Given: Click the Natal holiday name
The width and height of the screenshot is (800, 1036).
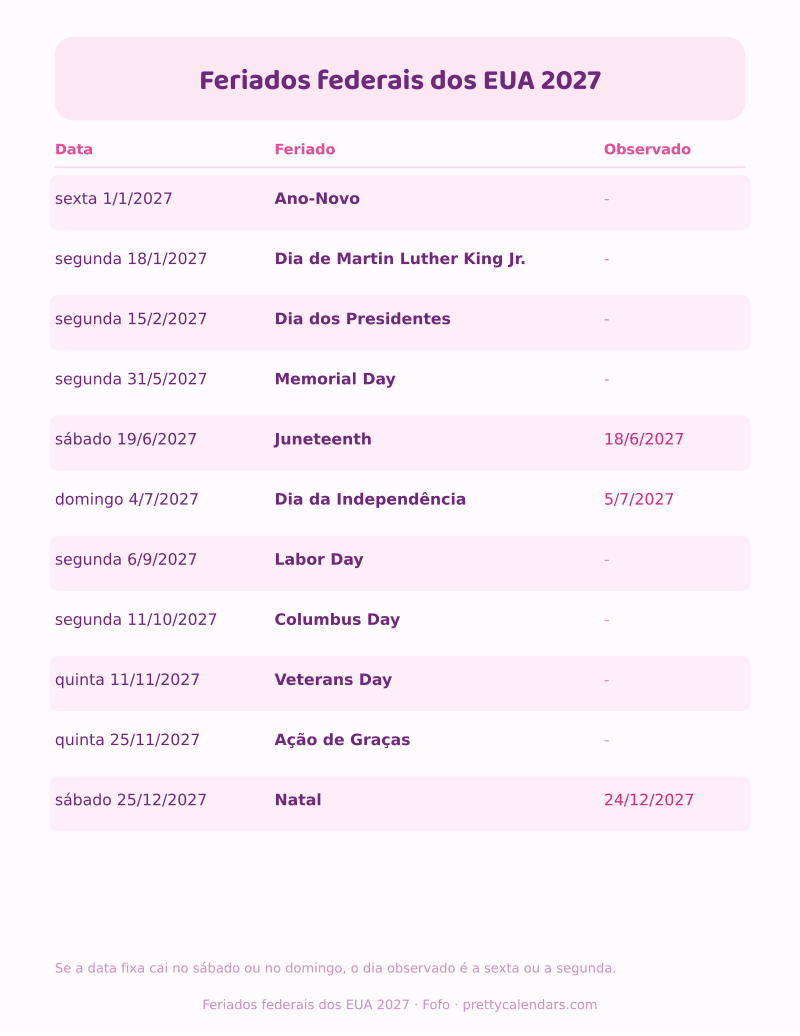Looking at the screenshot, I should pyautogui.click(x=298, y=800).
